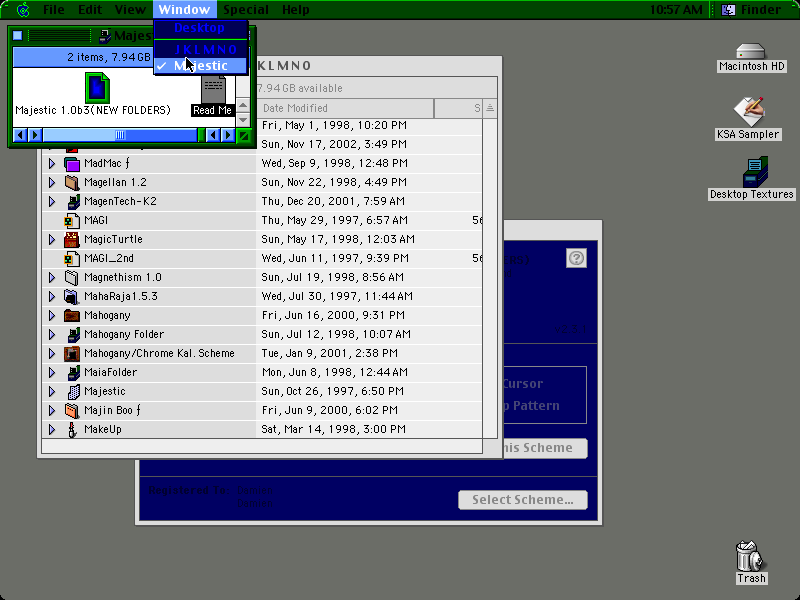Select the KSA Sampler desktop icon
Viewport: 800px width, 600px height.
point(748,111)
